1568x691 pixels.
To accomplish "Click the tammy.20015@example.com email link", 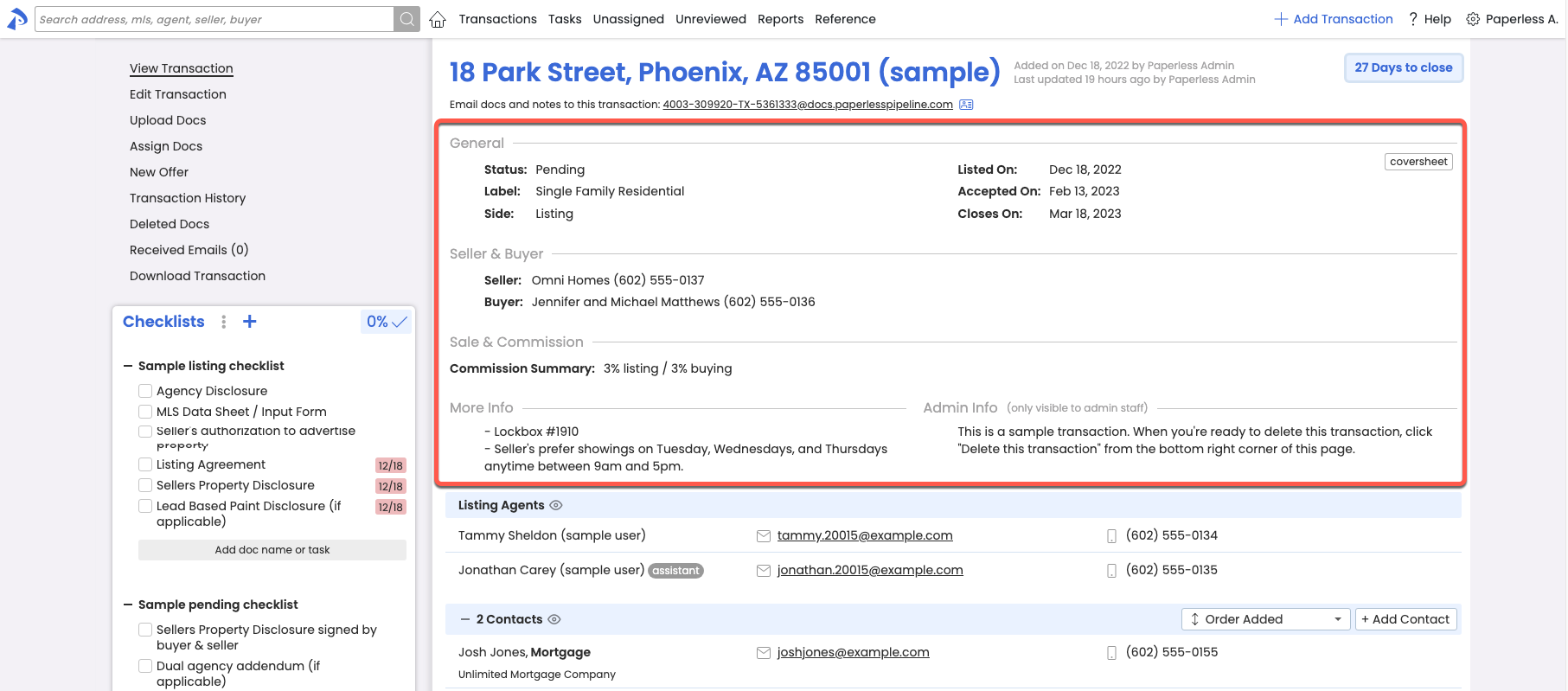I will click(x=865, y=536).
